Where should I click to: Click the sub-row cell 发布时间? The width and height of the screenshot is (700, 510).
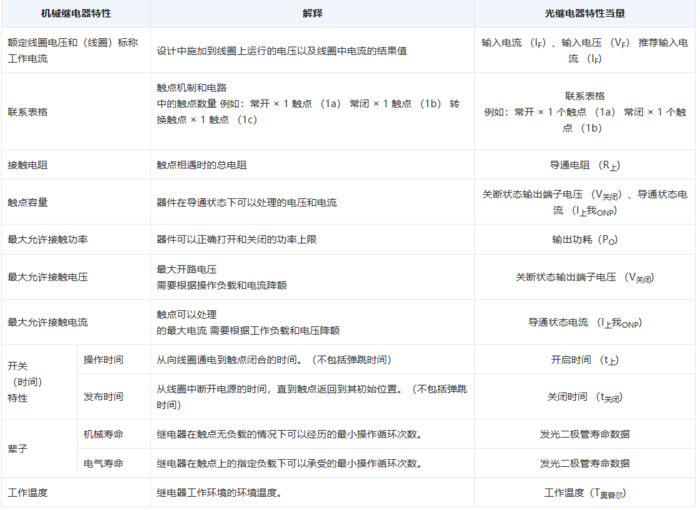click(x=114, y=397)
